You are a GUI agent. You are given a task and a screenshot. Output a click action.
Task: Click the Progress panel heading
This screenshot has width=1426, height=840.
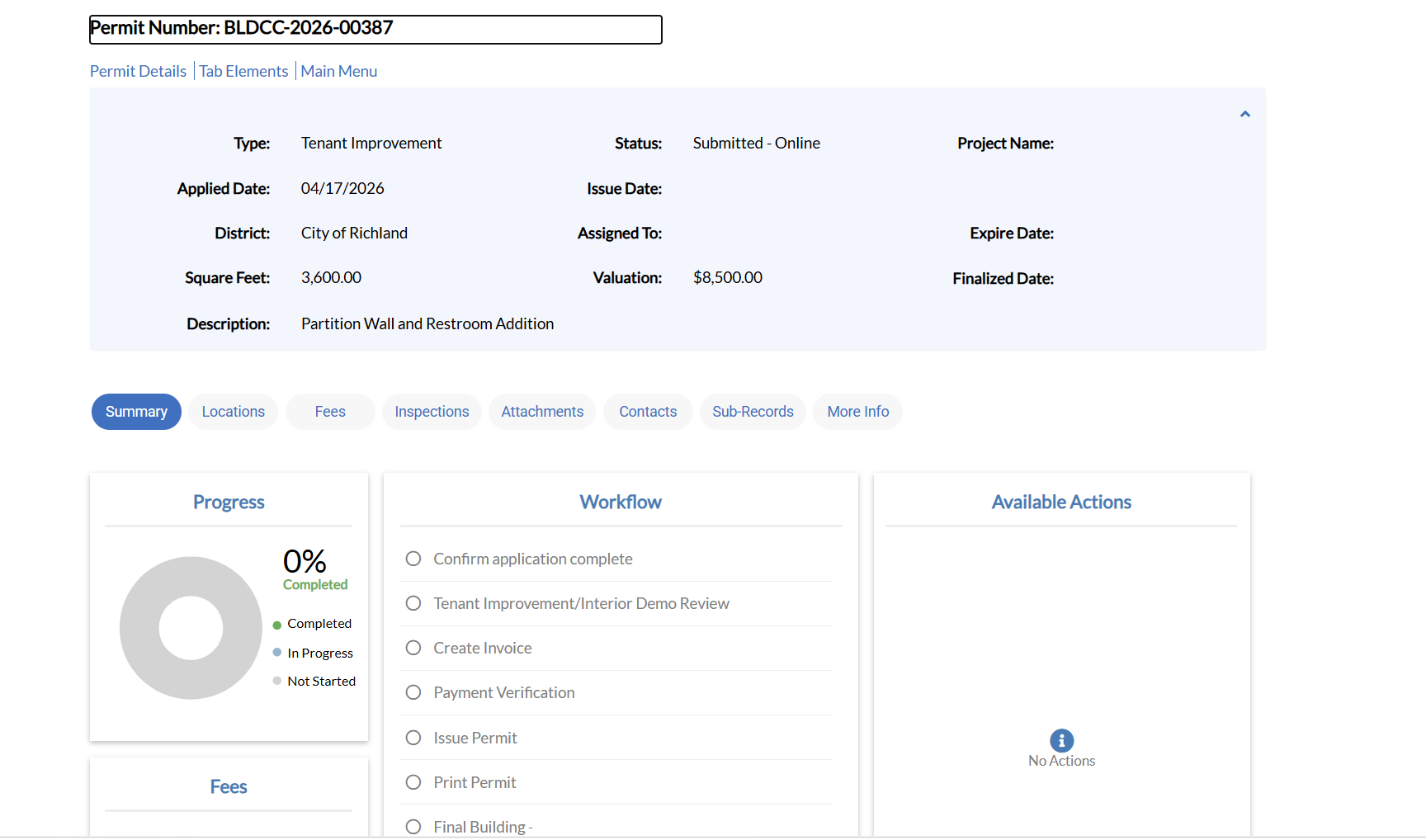tap(229, 502)
